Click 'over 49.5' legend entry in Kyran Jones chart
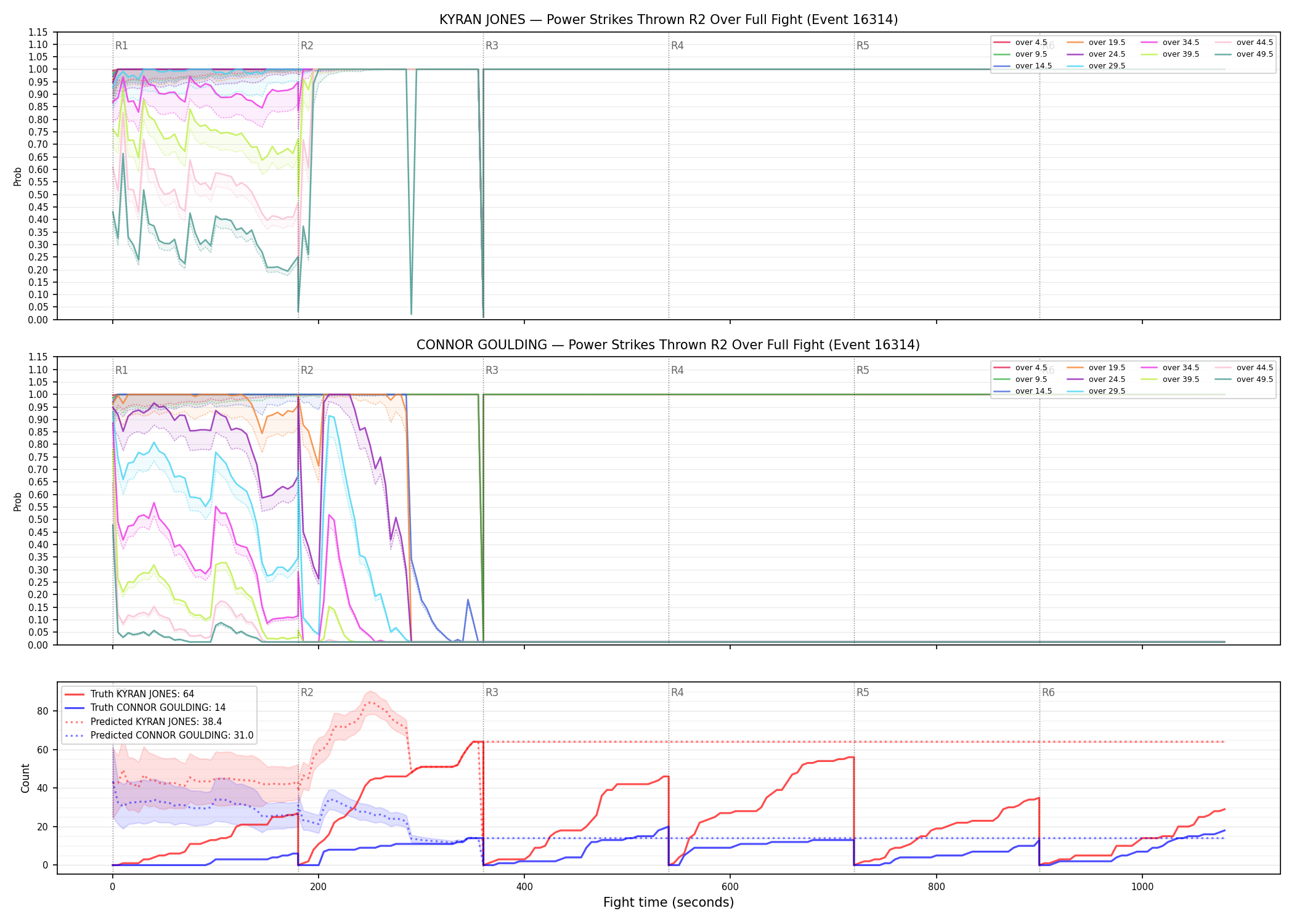This screenshot has width=1294, height=924. pos(1244,54)
